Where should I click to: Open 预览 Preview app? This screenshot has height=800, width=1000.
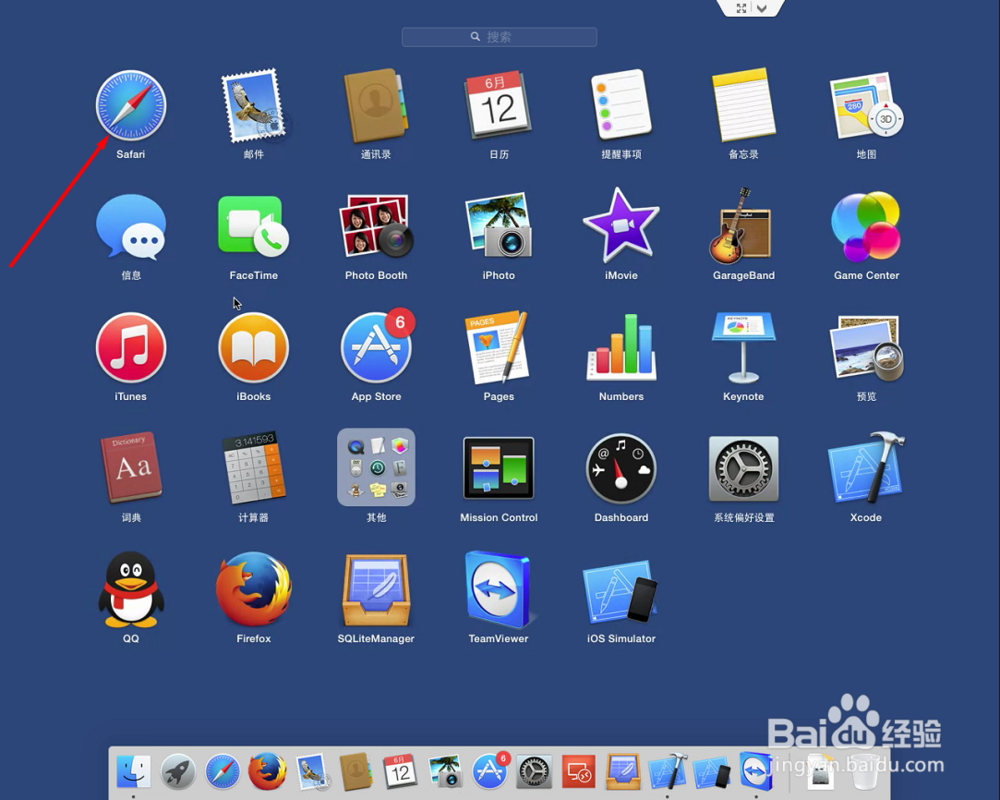point(866,348)
